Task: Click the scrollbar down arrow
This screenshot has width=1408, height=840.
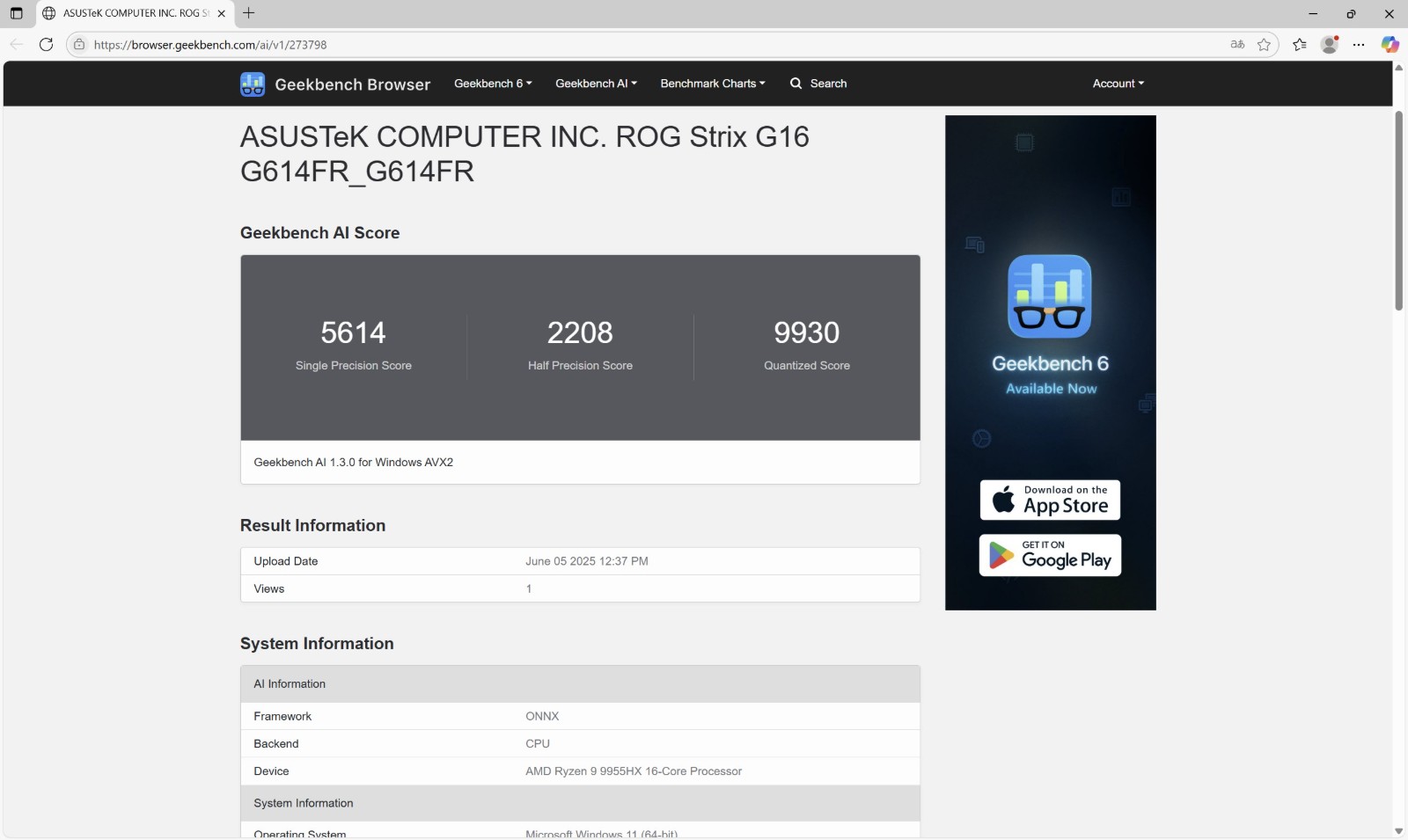Action: (1398, 831)
